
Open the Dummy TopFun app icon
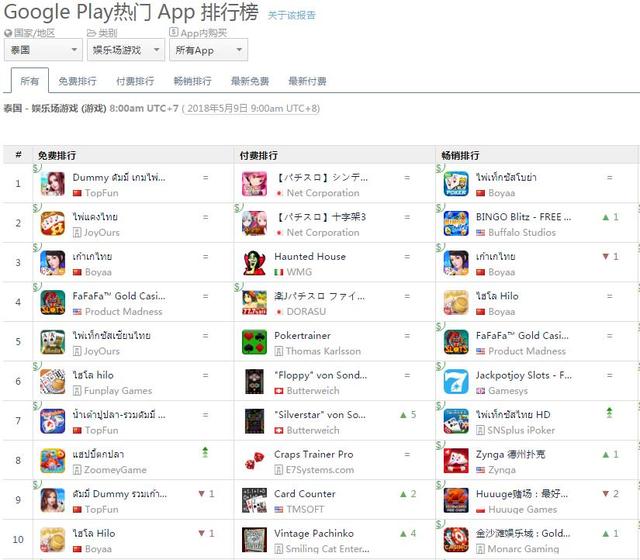pyautogui.click(x=53, y=184)
